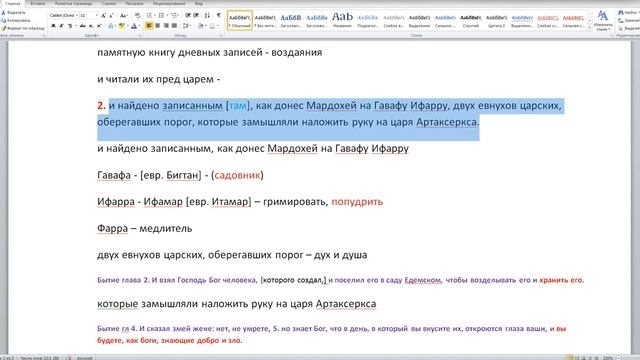Select Align Right paragraph alignment
640x360 pixels.
pos(166,26)
